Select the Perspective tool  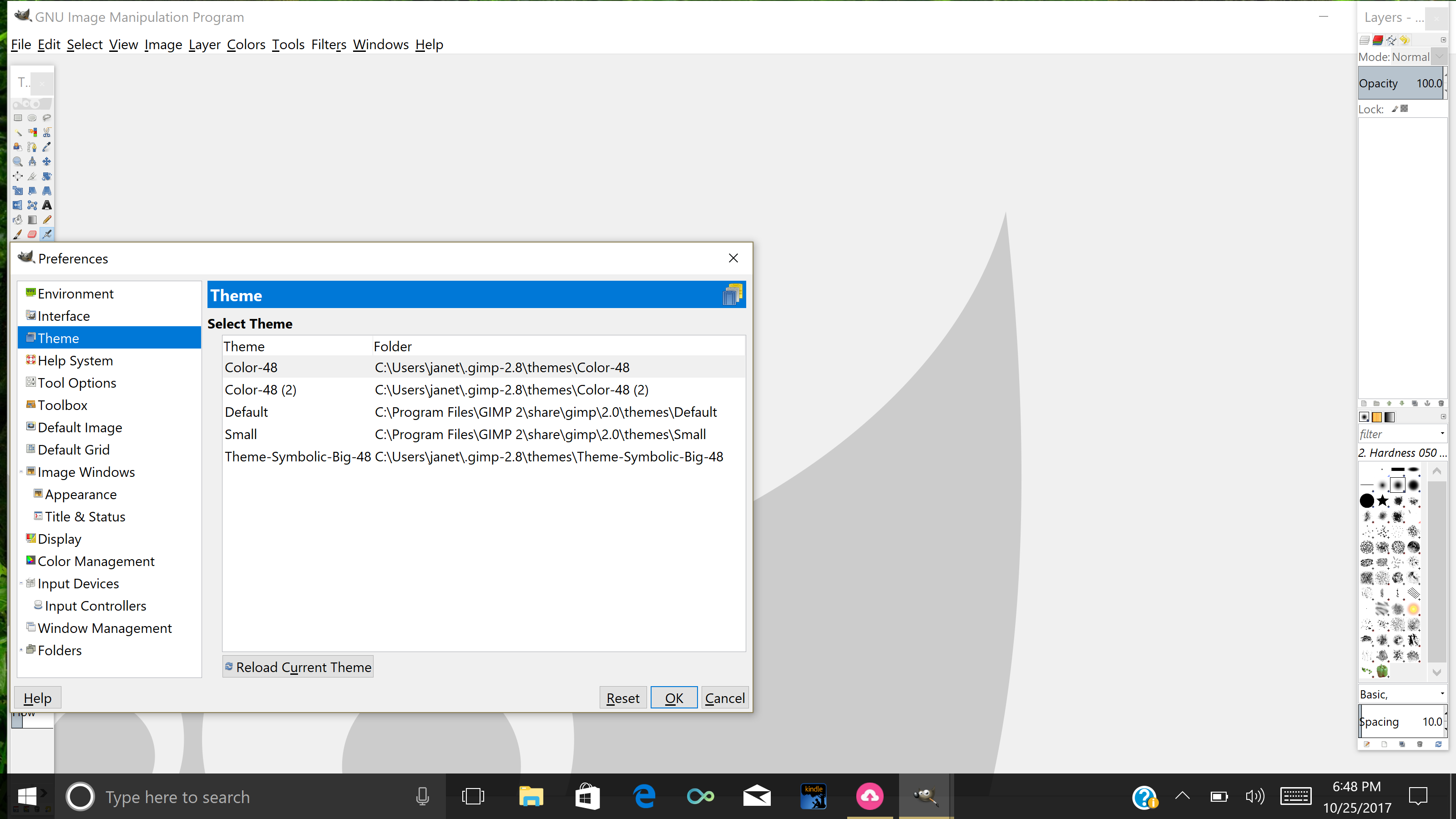pyautogui.click(x=47, y=191)
